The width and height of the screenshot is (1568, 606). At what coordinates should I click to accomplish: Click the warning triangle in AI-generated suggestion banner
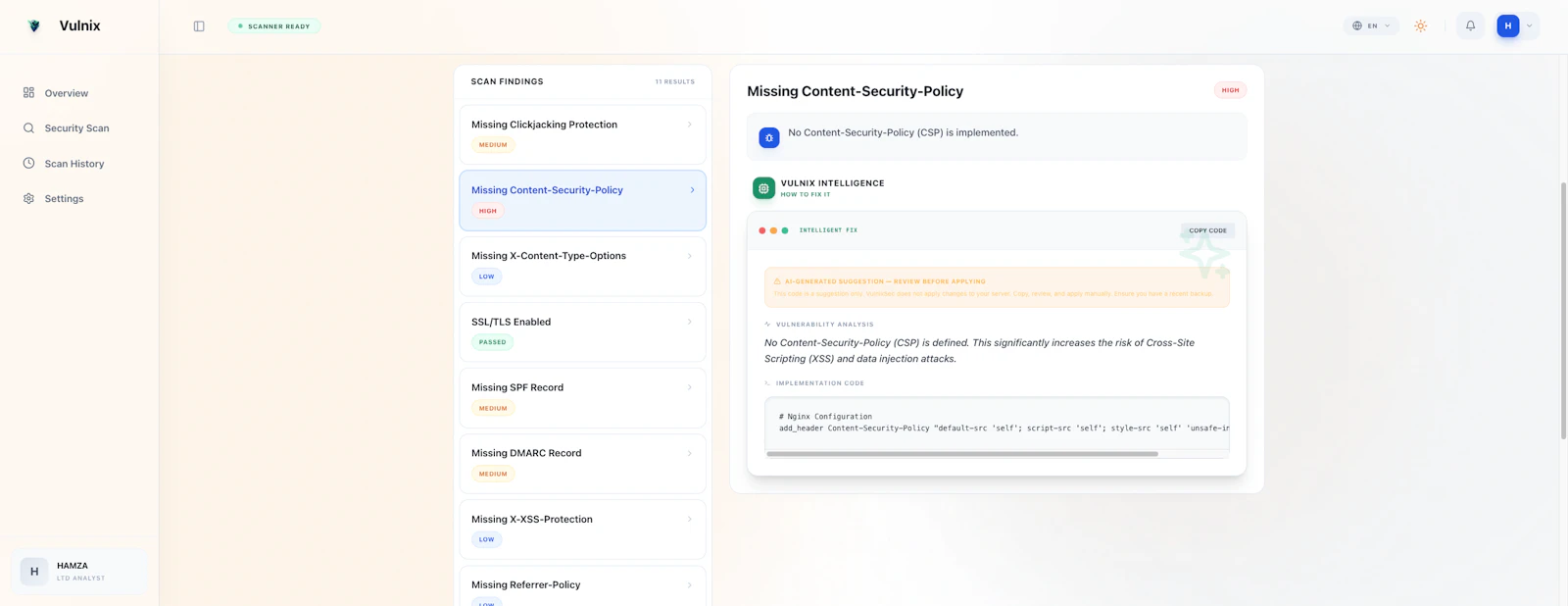click(777, 281)
